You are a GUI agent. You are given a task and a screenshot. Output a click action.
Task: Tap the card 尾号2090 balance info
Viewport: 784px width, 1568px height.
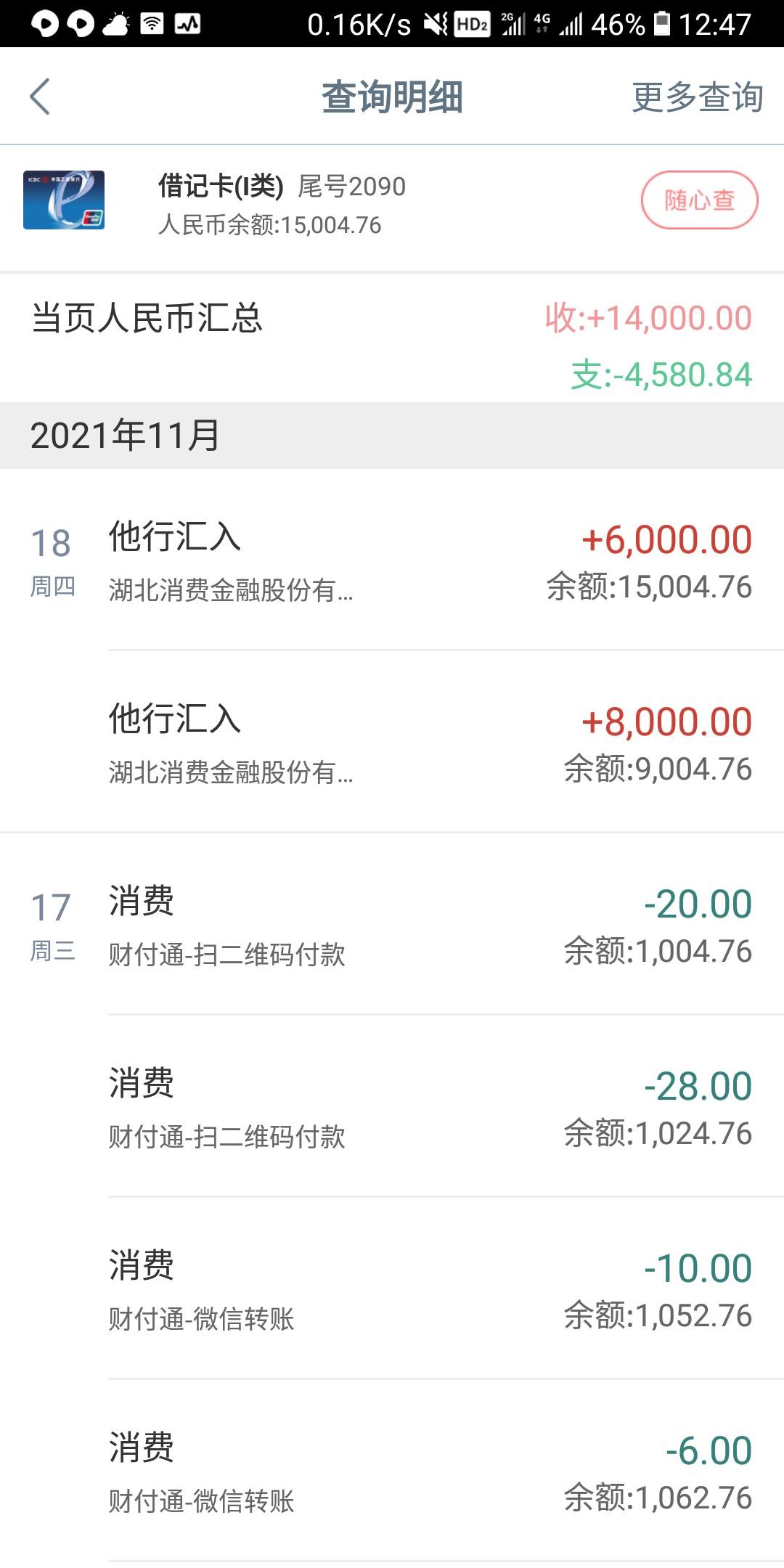click(x=282, y=205)
